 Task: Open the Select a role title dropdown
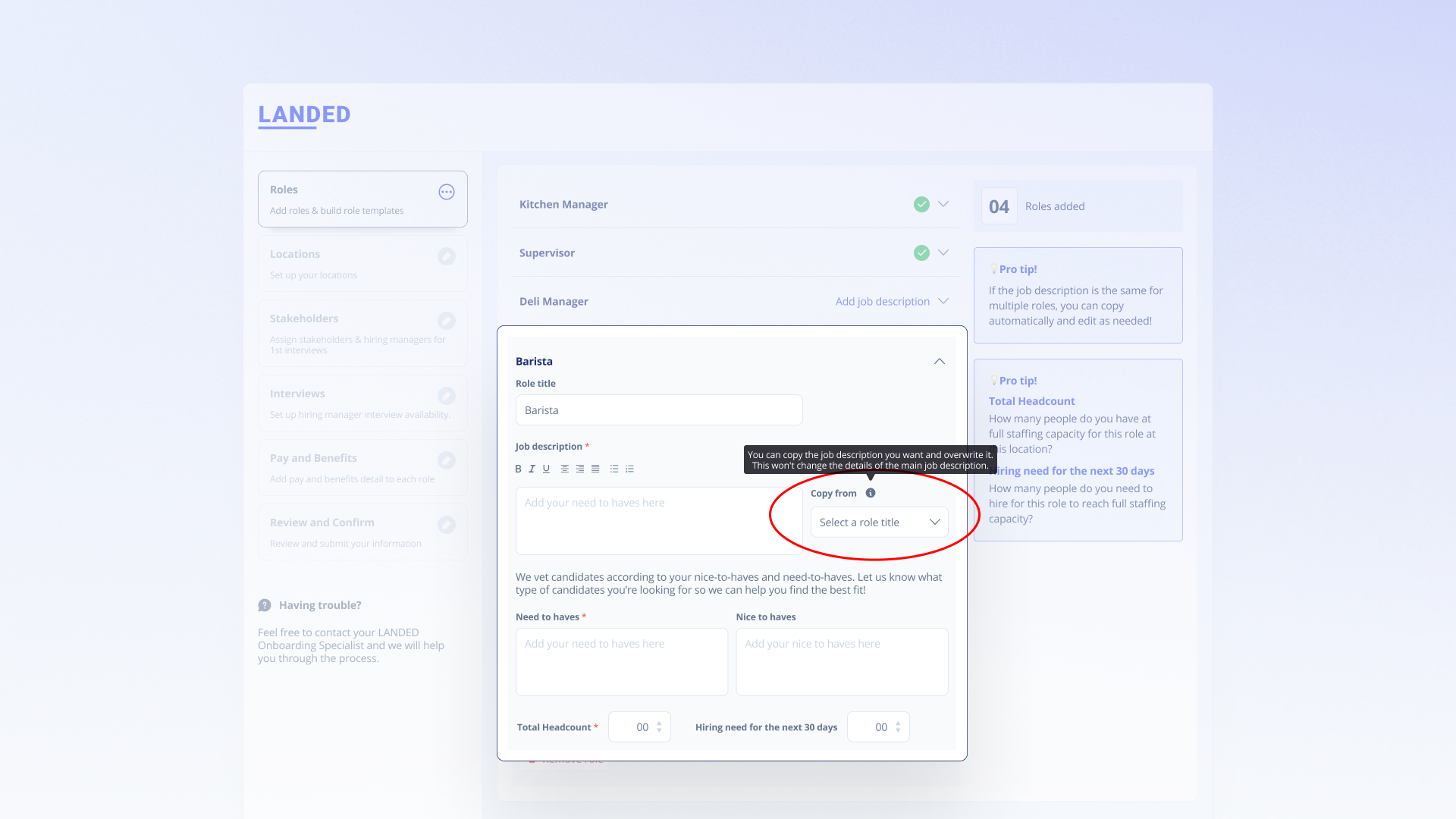[880, 522]
